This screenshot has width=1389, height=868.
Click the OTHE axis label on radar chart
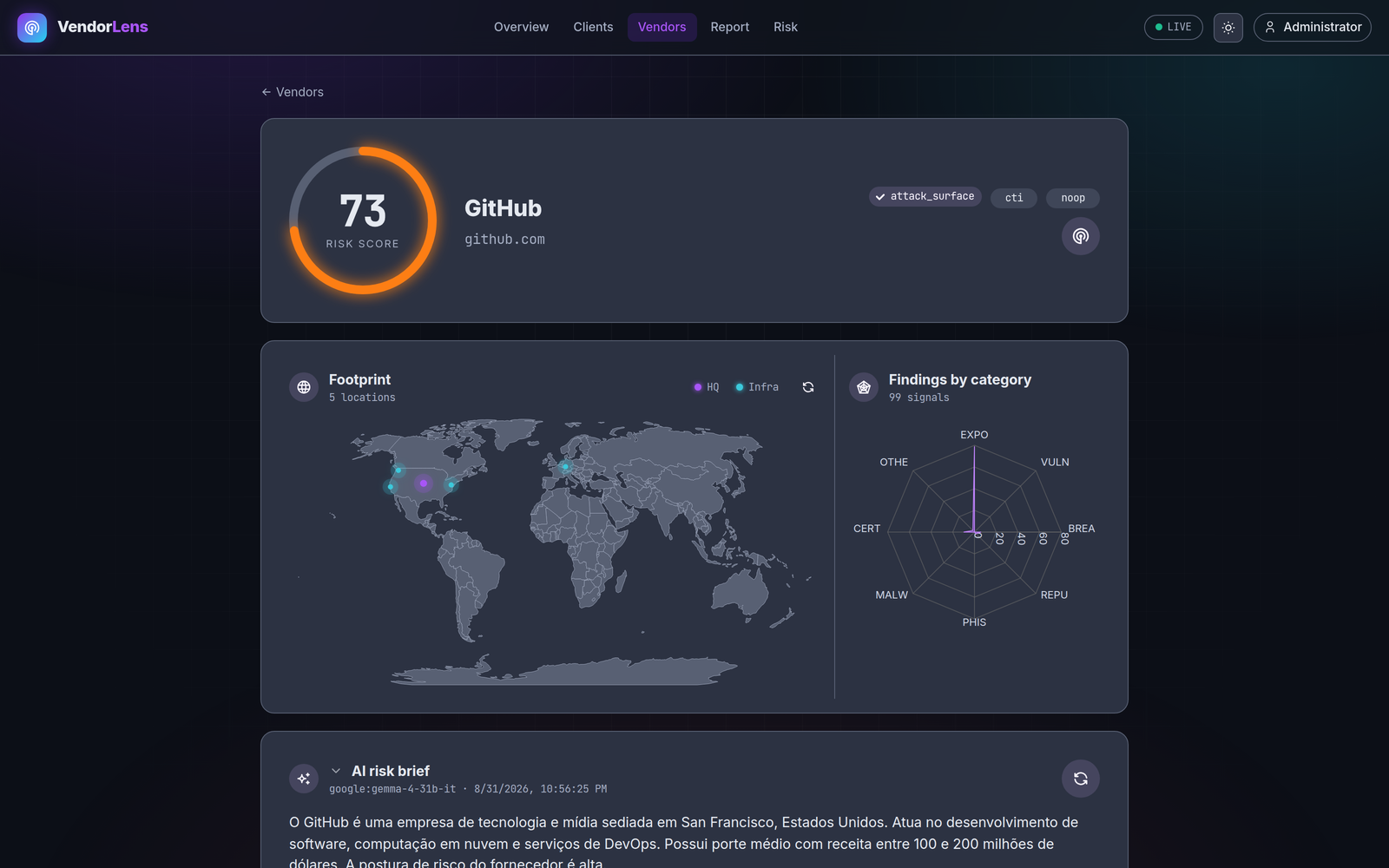point(894,463)
